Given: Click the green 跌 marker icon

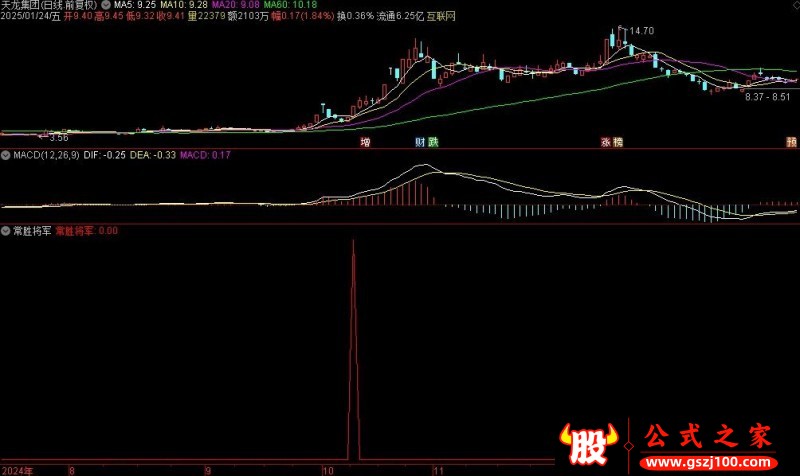Looking at the screenshot, I should pyautogui.click(x=433, y=142).
